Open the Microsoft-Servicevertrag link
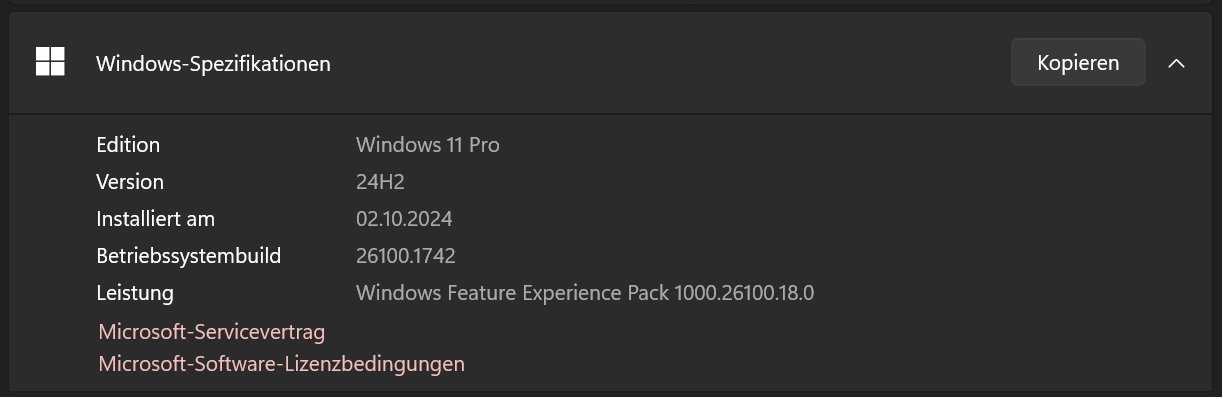 tap(212, 331)
